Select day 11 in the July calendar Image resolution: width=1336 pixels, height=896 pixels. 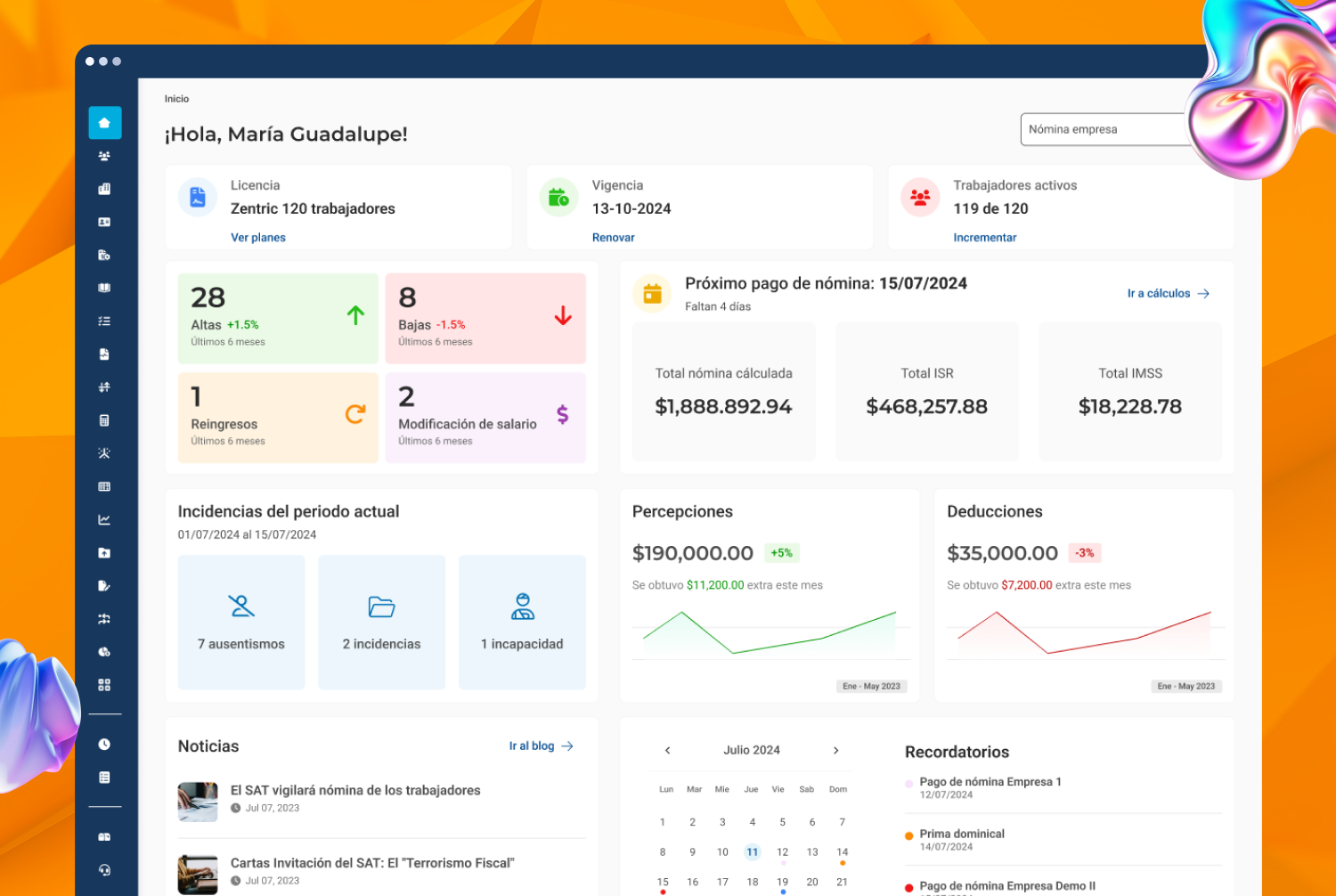[x=753, y=852]
